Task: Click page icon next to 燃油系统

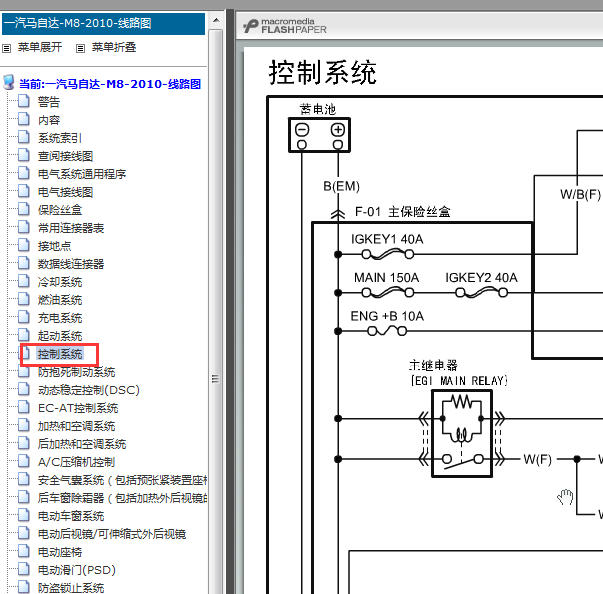Action: [24, 299]
